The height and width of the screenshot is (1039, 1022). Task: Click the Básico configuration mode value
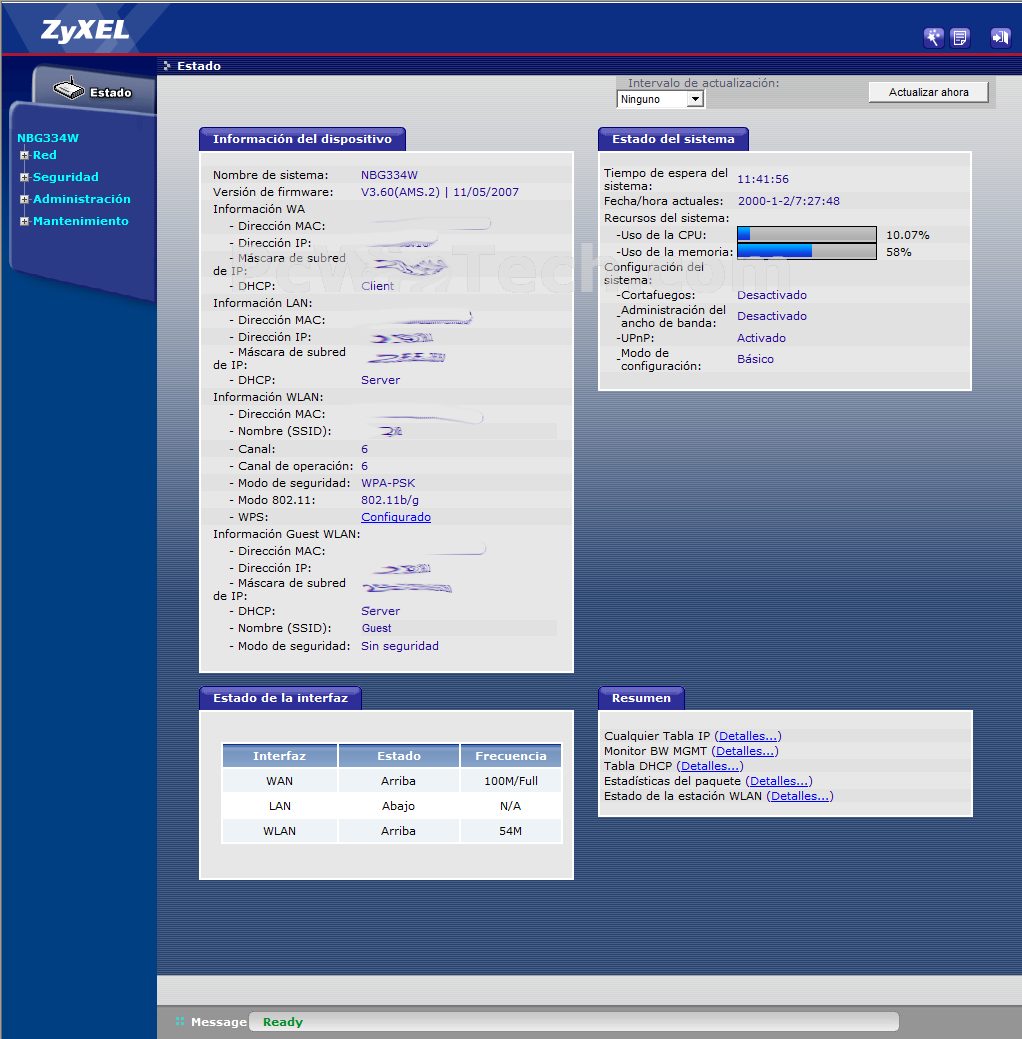[x=756, y=359]
